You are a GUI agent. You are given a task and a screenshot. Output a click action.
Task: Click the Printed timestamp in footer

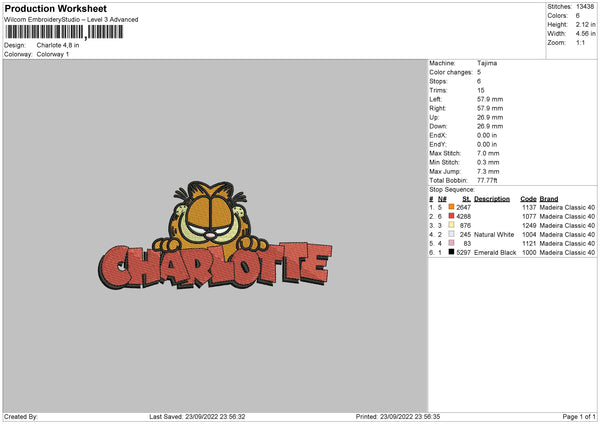tap(398, 416)
